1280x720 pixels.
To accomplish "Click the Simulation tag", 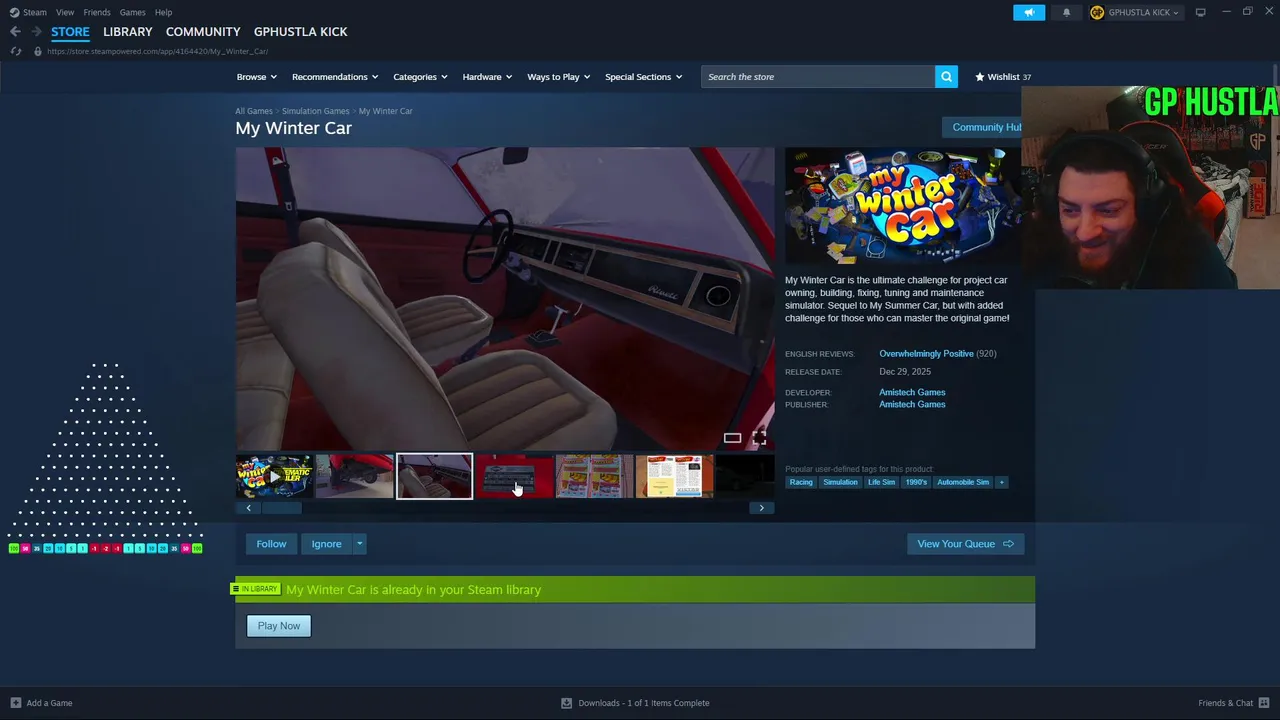I will click(840, 482).
